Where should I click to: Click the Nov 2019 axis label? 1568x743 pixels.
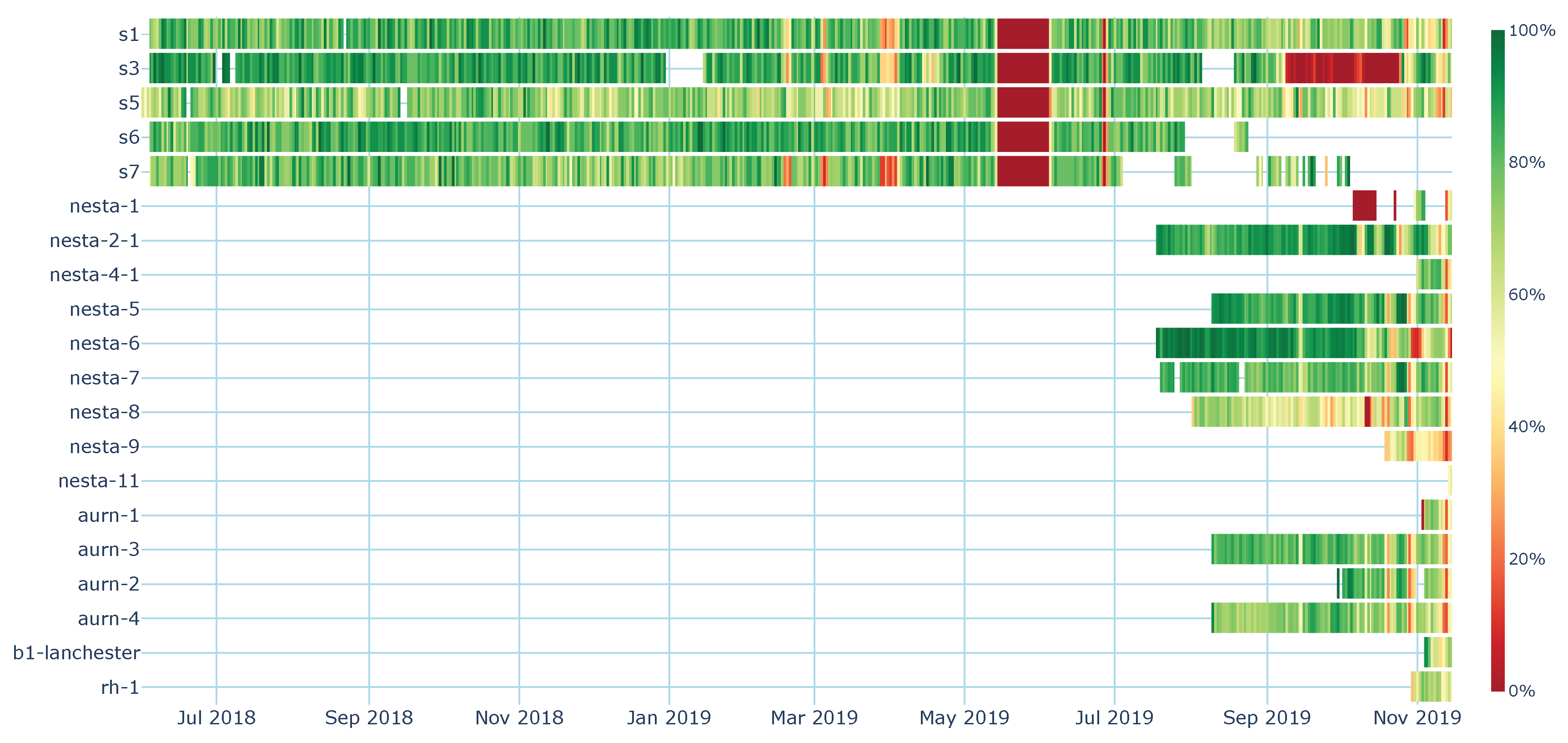tap(1417, 718)
